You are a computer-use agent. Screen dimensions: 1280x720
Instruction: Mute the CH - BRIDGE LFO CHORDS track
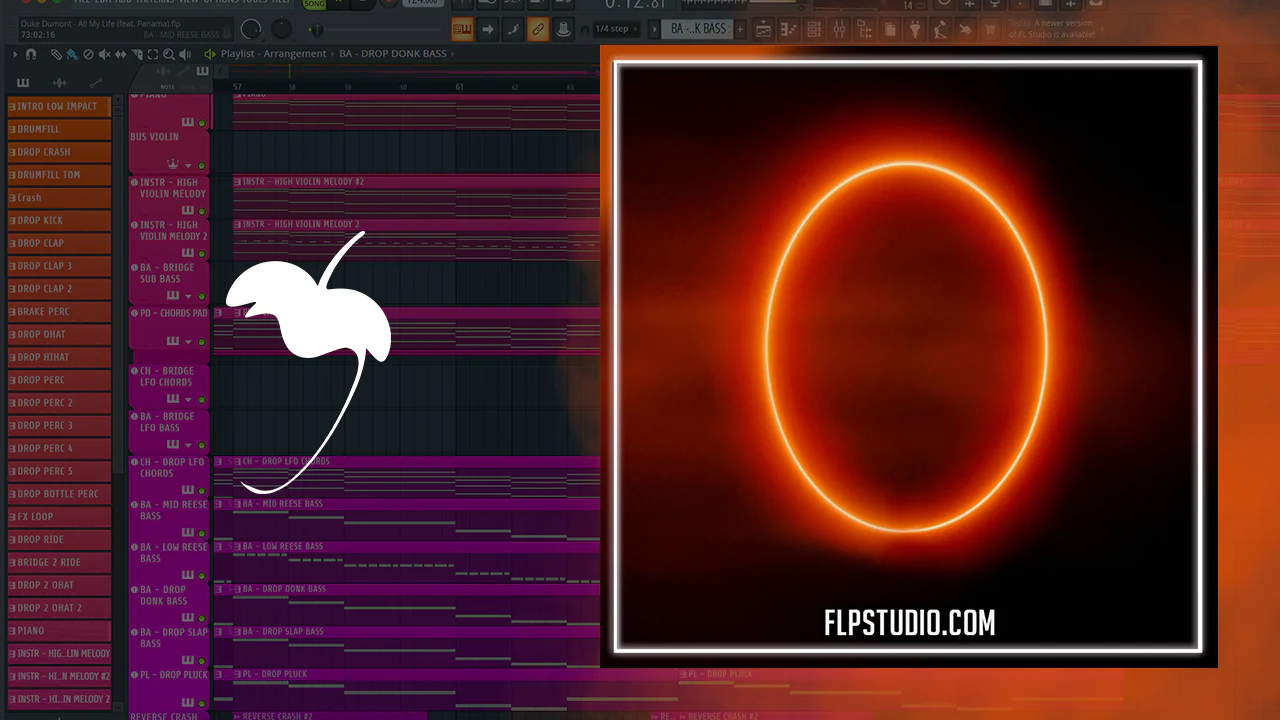(201, 400)
